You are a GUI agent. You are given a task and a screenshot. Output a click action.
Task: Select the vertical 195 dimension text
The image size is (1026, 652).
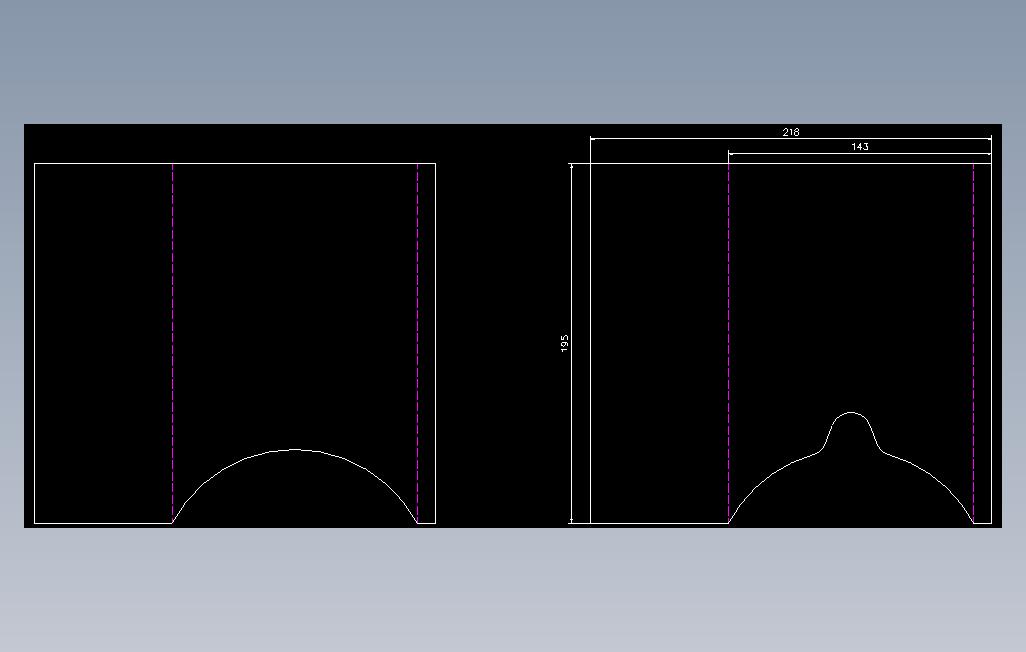click(565, 344)
